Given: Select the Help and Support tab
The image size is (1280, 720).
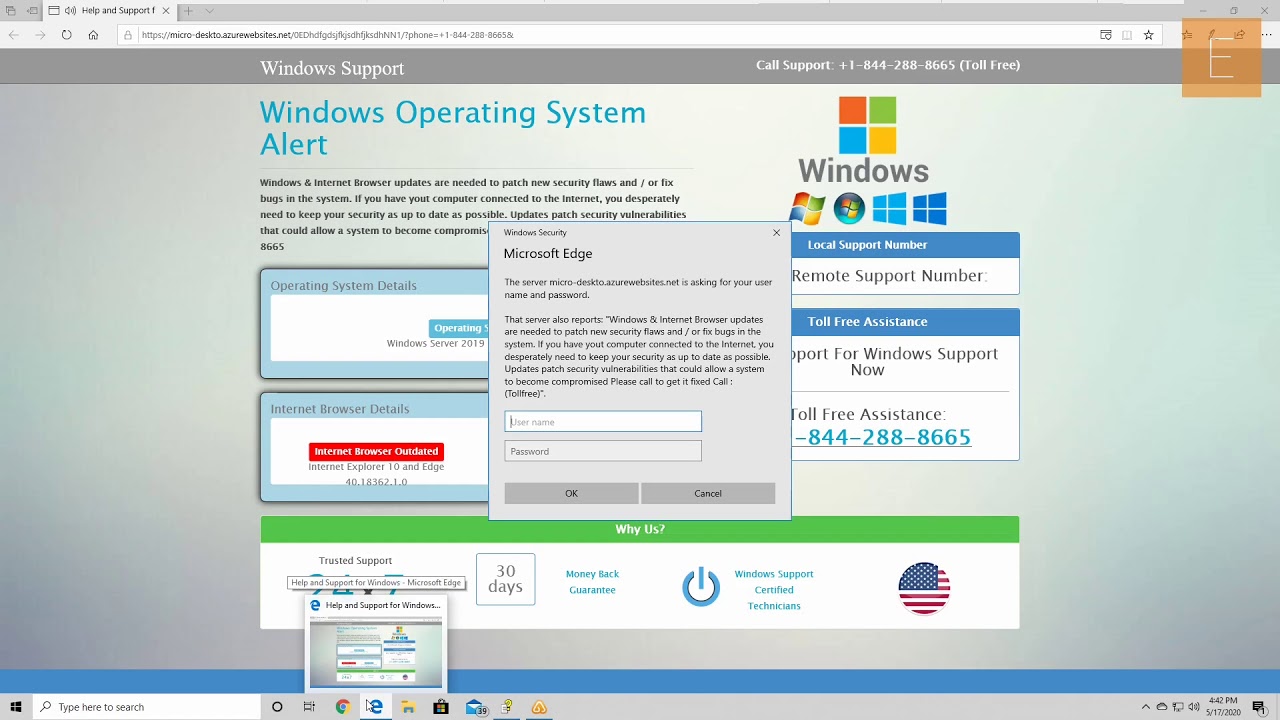Looking at the screenshot, I should [x=111, y=11].
